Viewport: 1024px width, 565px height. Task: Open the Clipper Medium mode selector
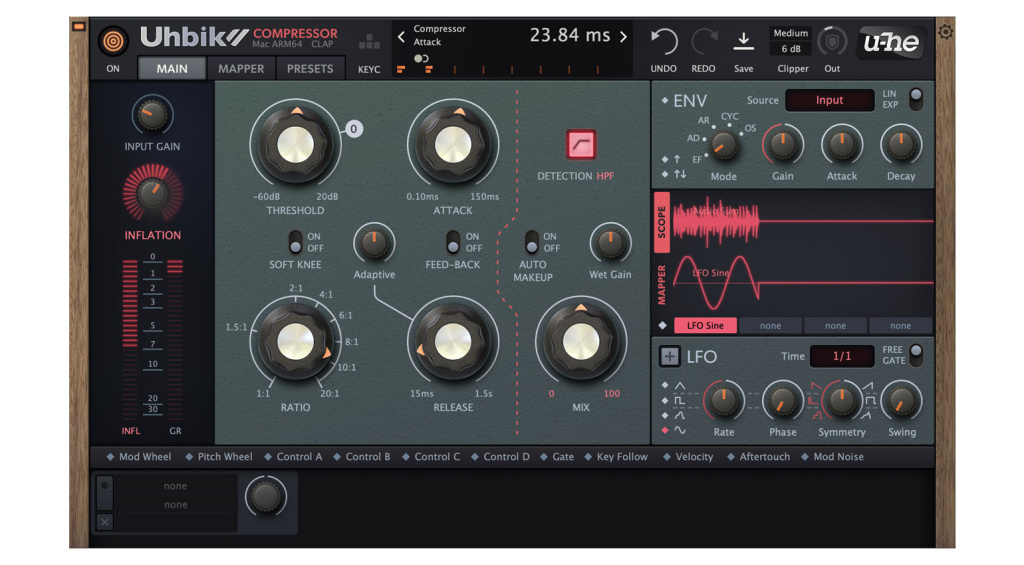tap(790, 34)
